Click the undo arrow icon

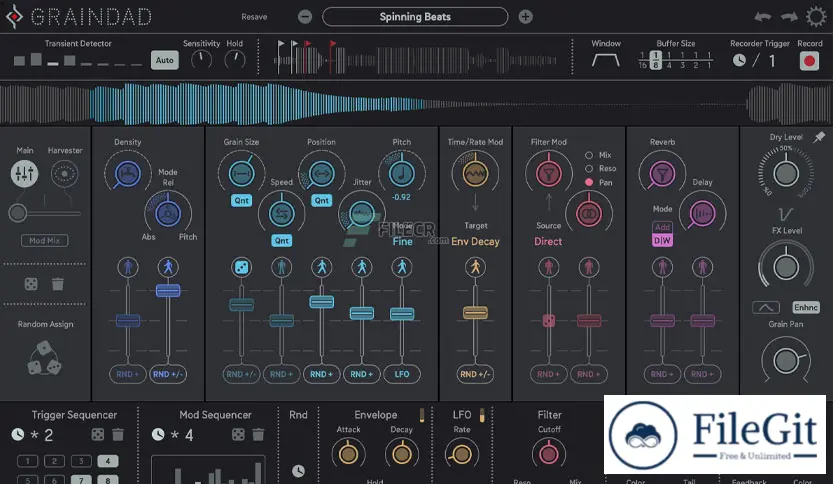click(762, 17)
